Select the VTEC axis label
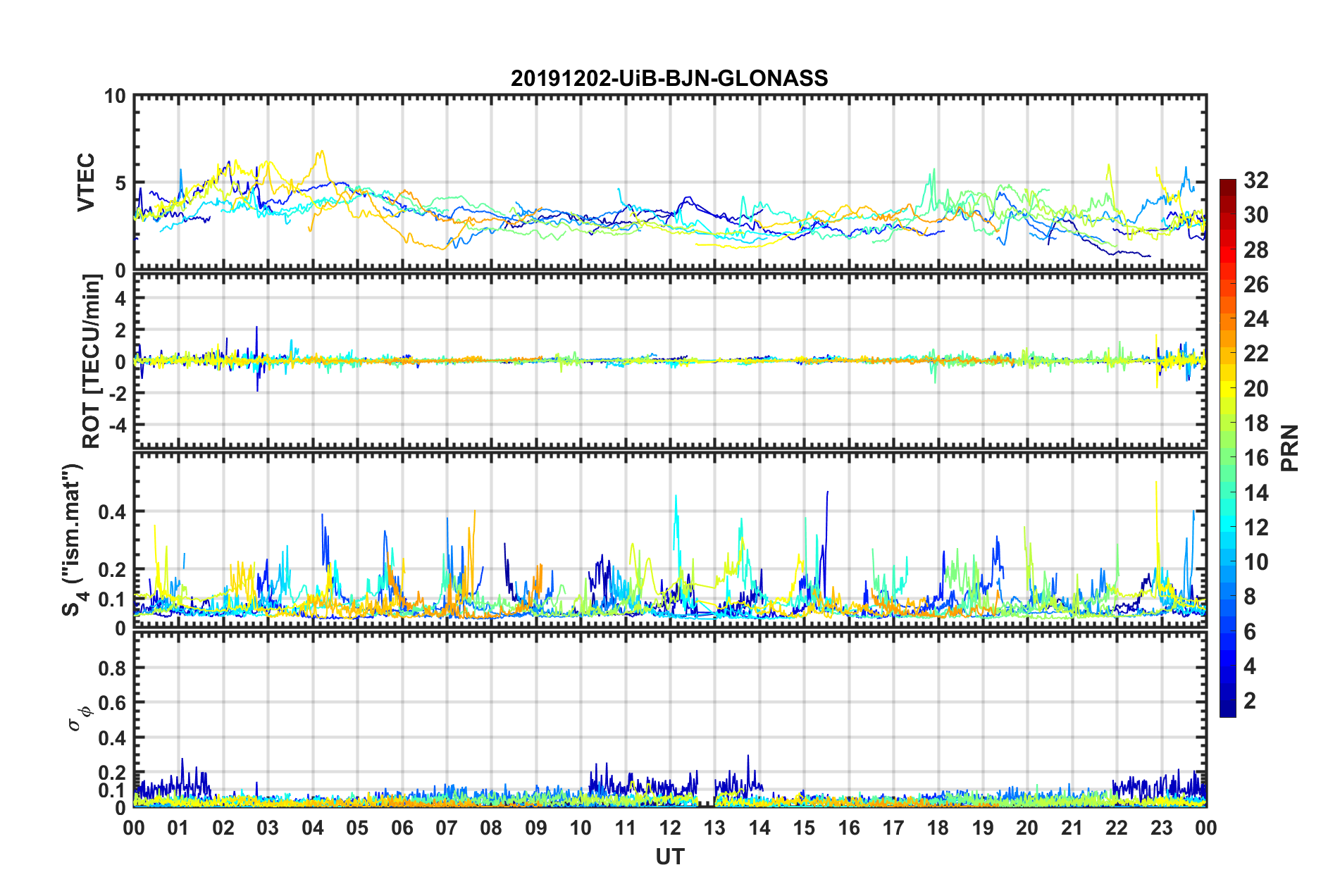 pos(85,182)
